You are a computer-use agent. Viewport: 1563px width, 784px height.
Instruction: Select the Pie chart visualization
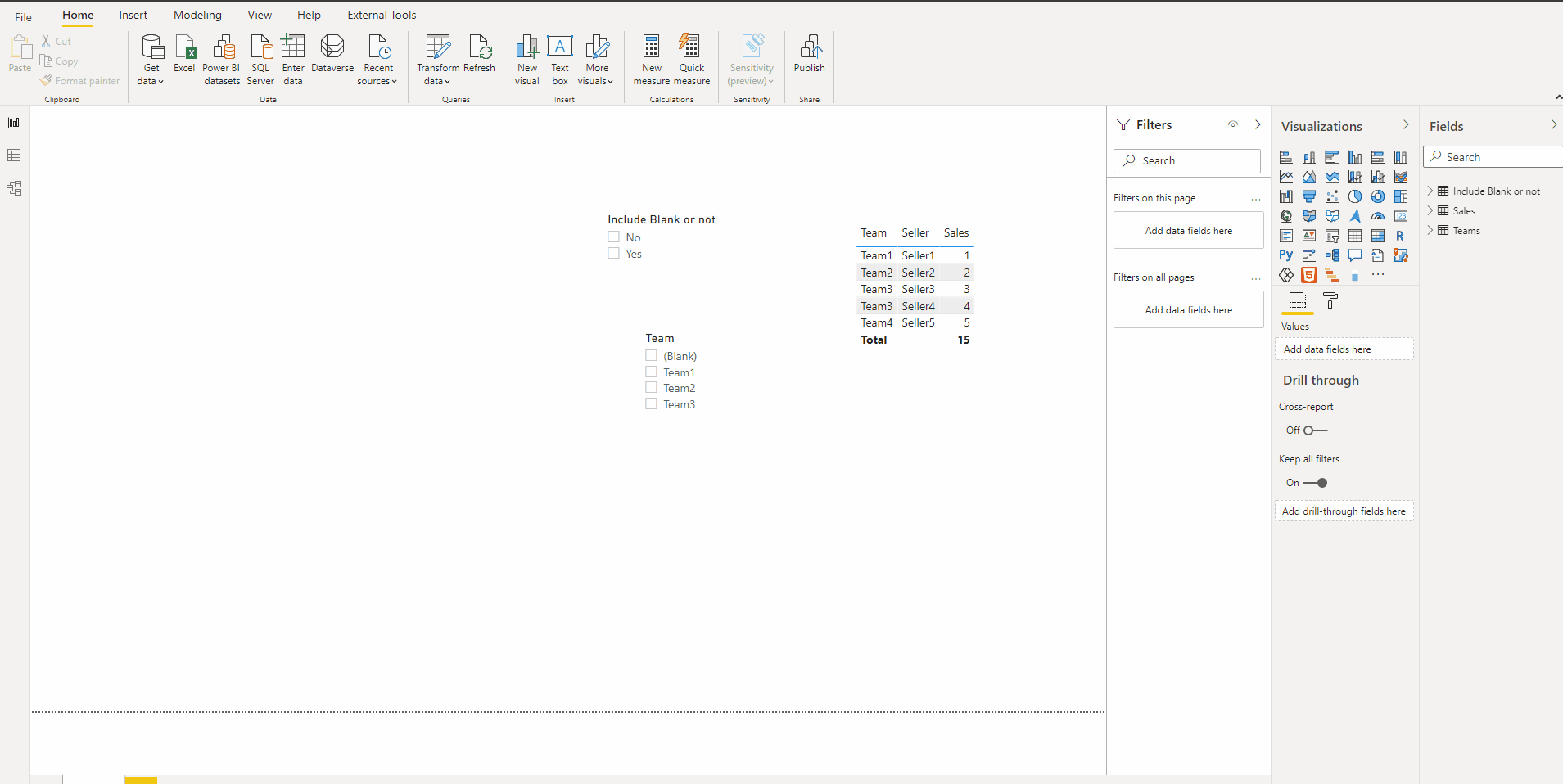click(x=1355, y=196)
